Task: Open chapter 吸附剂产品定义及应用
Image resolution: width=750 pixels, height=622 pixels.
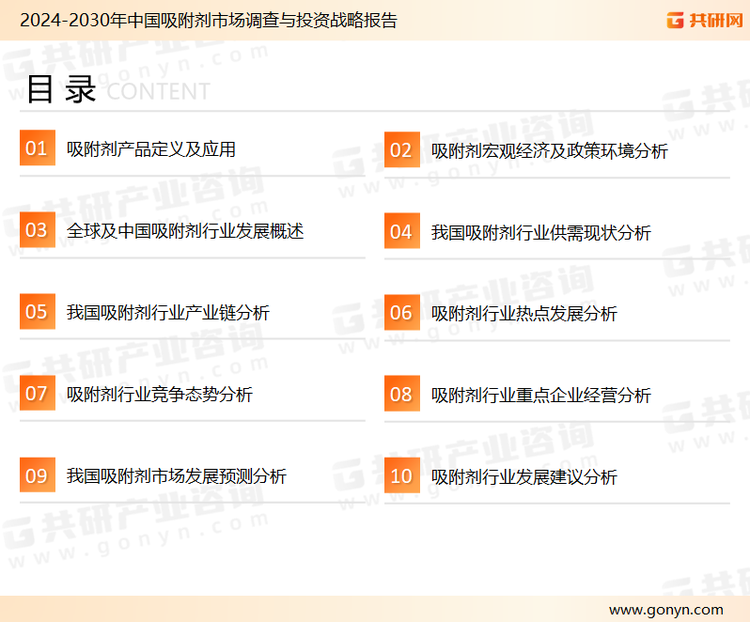Action: pyautogui.click(x=151, y=150)
